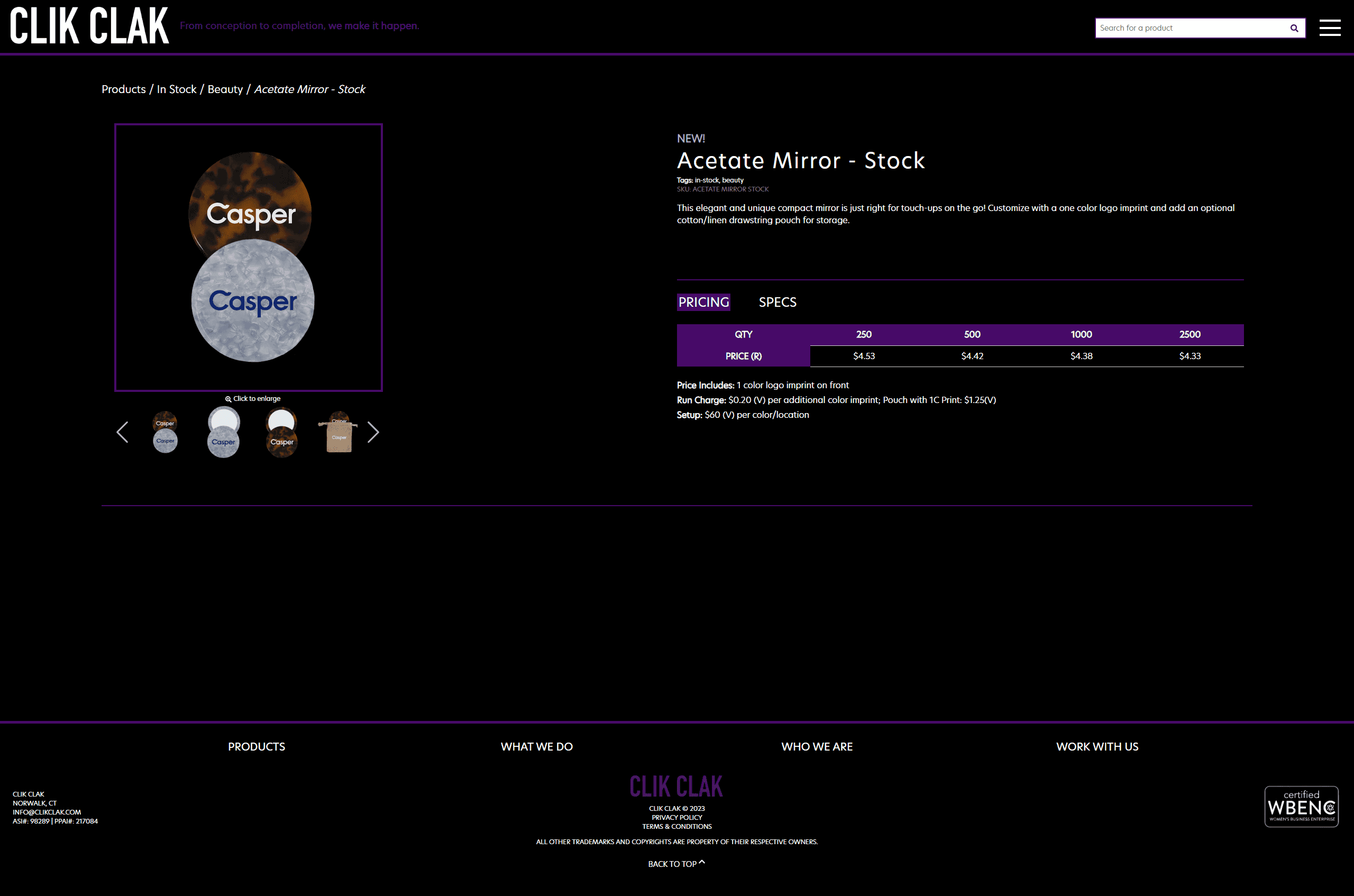Type in the product search field
The image size is (1354, 896).
click(x=1188, y=28)
